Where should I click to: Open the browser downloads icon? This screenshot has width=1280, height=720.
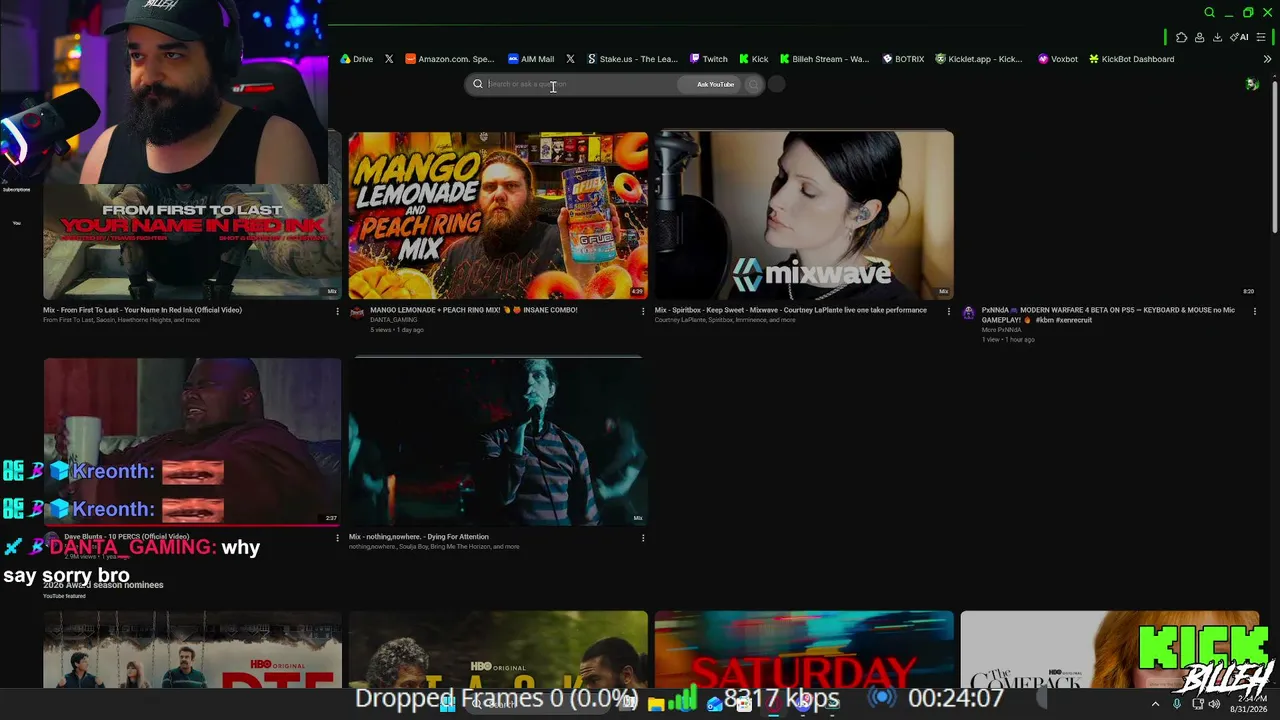click(x=1217, y=37)
